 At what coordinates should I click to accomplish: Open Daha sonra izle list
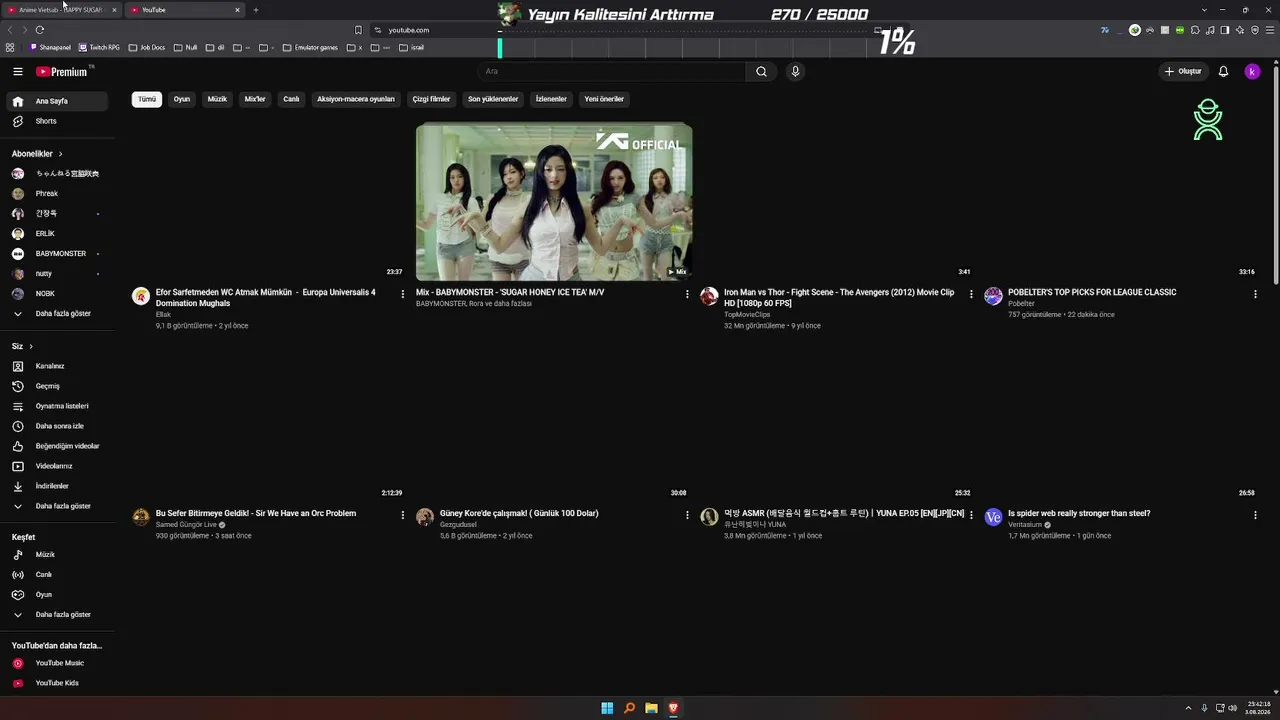pos(58,426)
